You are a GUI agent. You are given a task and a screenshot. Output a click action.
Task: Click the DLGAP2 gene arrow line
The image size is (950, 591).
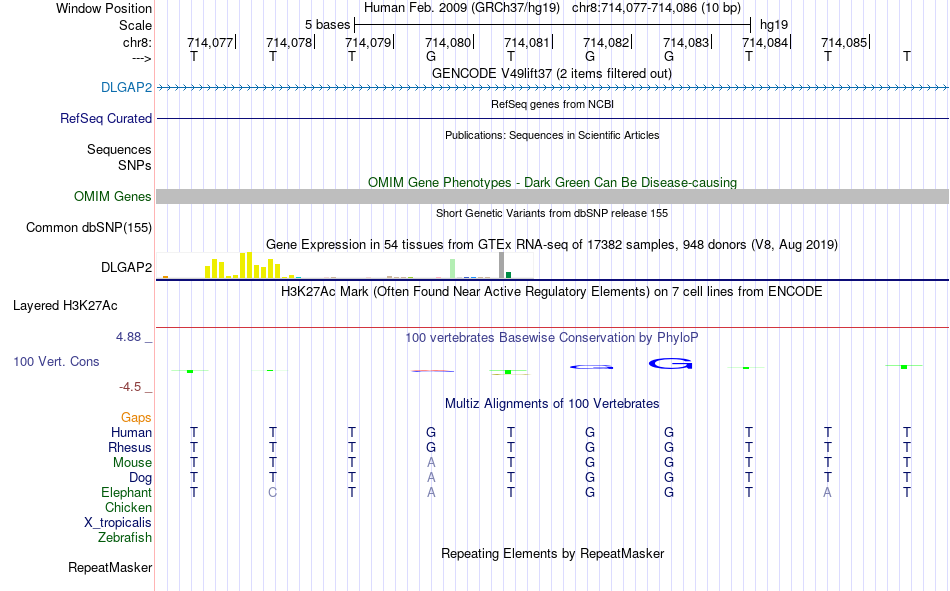[552, 87]
